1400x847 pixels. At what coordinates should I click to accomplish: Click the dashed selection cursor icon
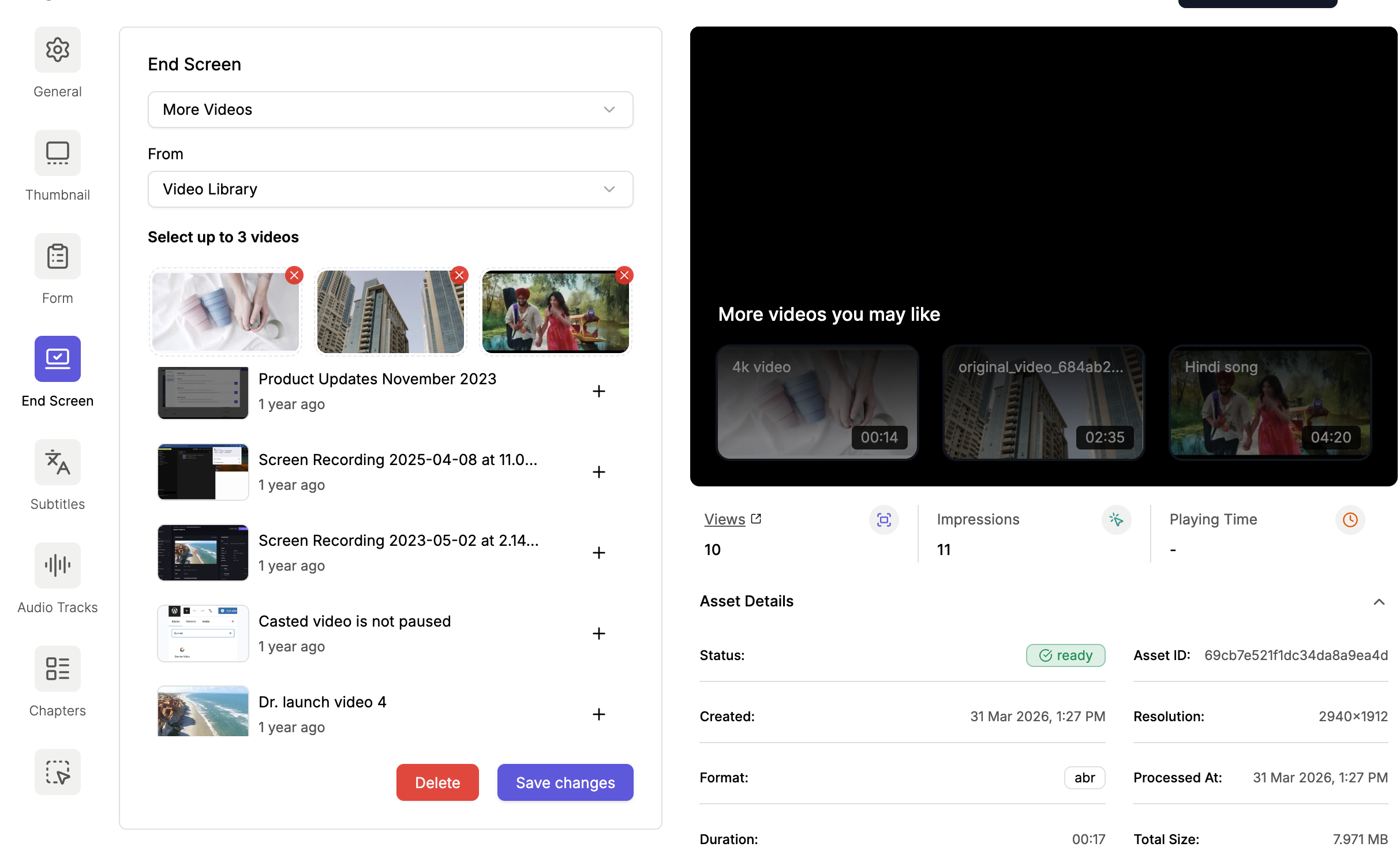coord(57,772)
